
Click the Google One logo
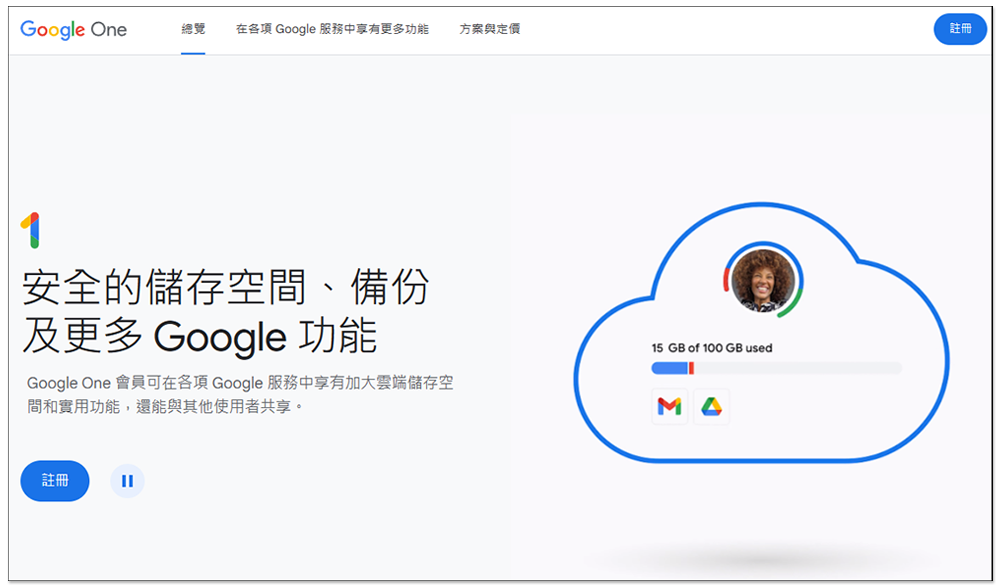coord(73,29)
